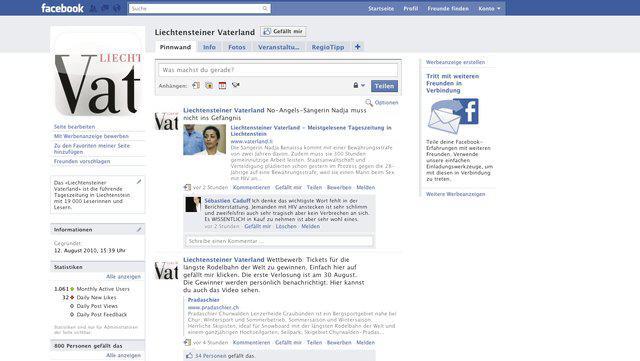Click the attach photo icon in composer

pos(209,85)
